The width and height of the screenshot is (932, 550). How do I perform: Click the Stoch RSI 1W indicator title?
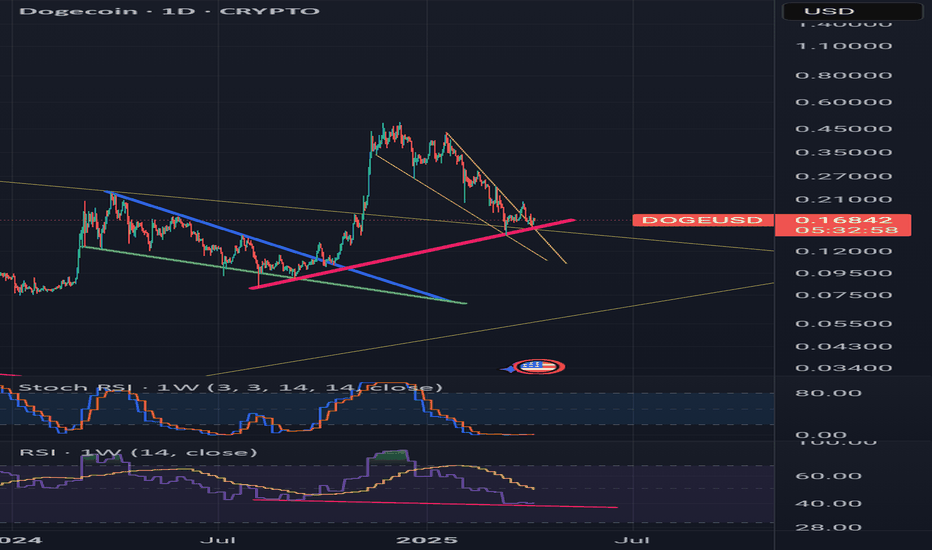231,388
